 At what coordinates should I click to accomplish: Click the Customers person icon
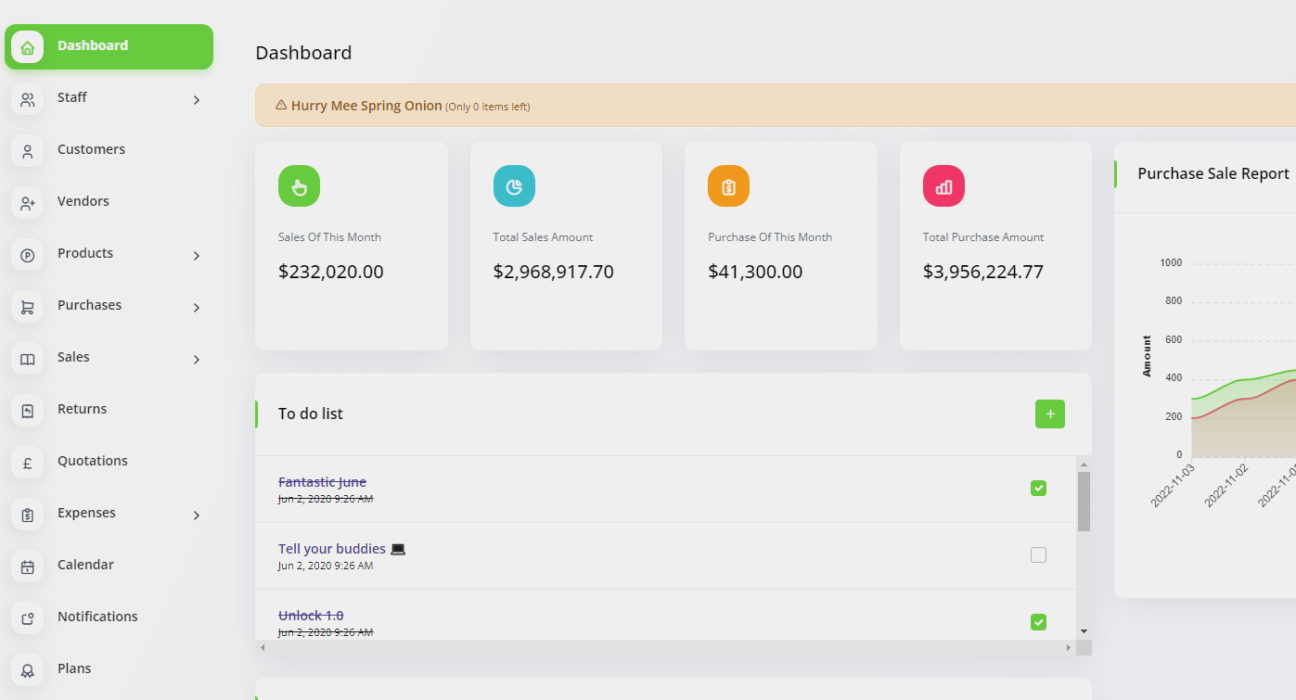click(27, 151)
